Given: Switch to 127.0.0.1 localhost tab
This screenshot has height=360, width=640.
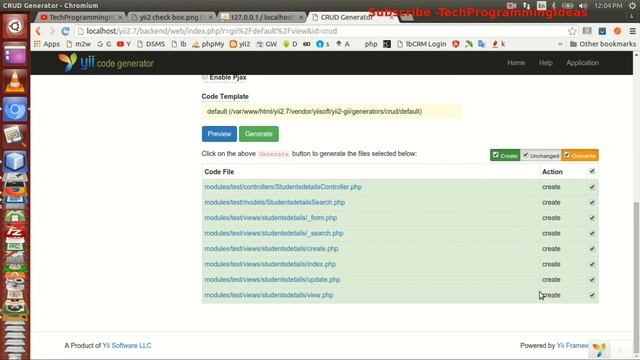Looking at the screenshot, I should 262,17.
